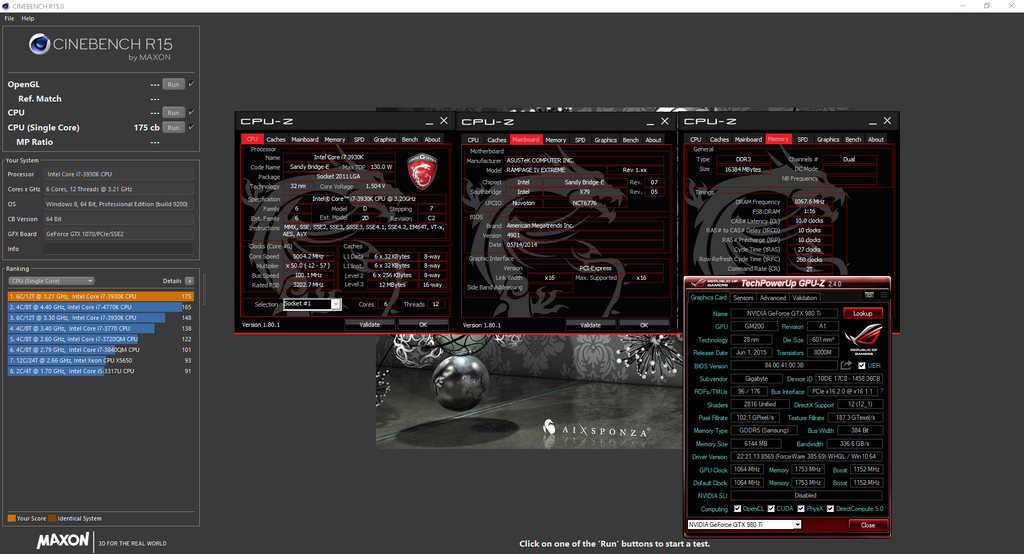
Task: Switch to the Advanced tab in GPU-Z
Action: 773,298
